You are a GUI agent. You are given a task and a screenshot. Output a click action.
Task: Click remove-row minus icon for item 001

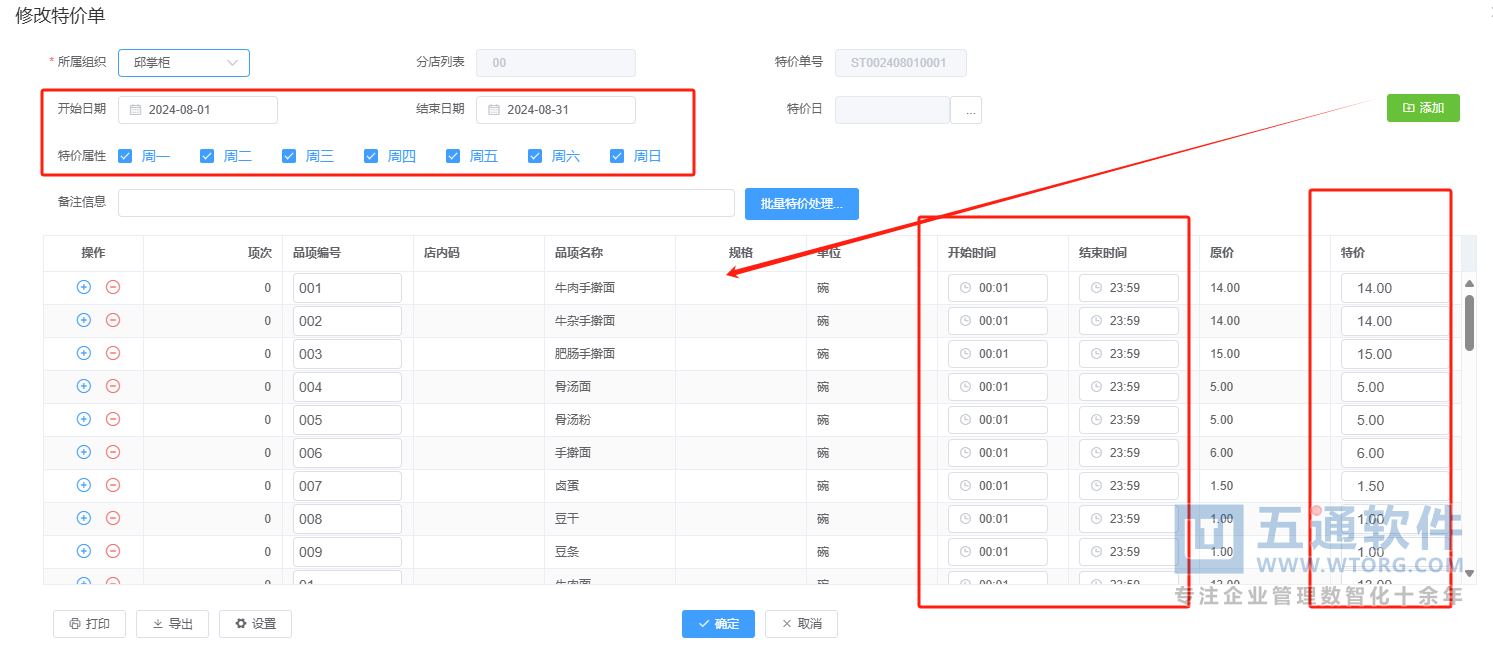pyautogui.click(x=113, y=287)
